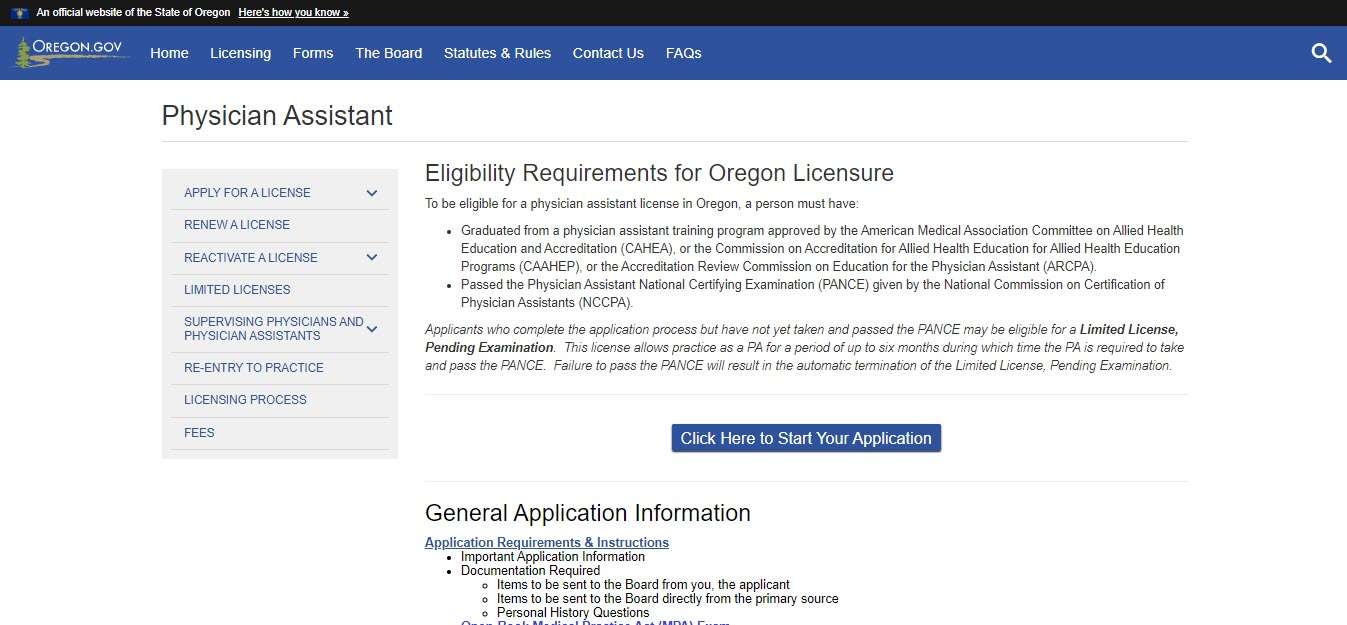Expand the APPLY FOR A LICENSE chevron
The height and width of the screenshot is (625, 1347).
click(371, 192)
